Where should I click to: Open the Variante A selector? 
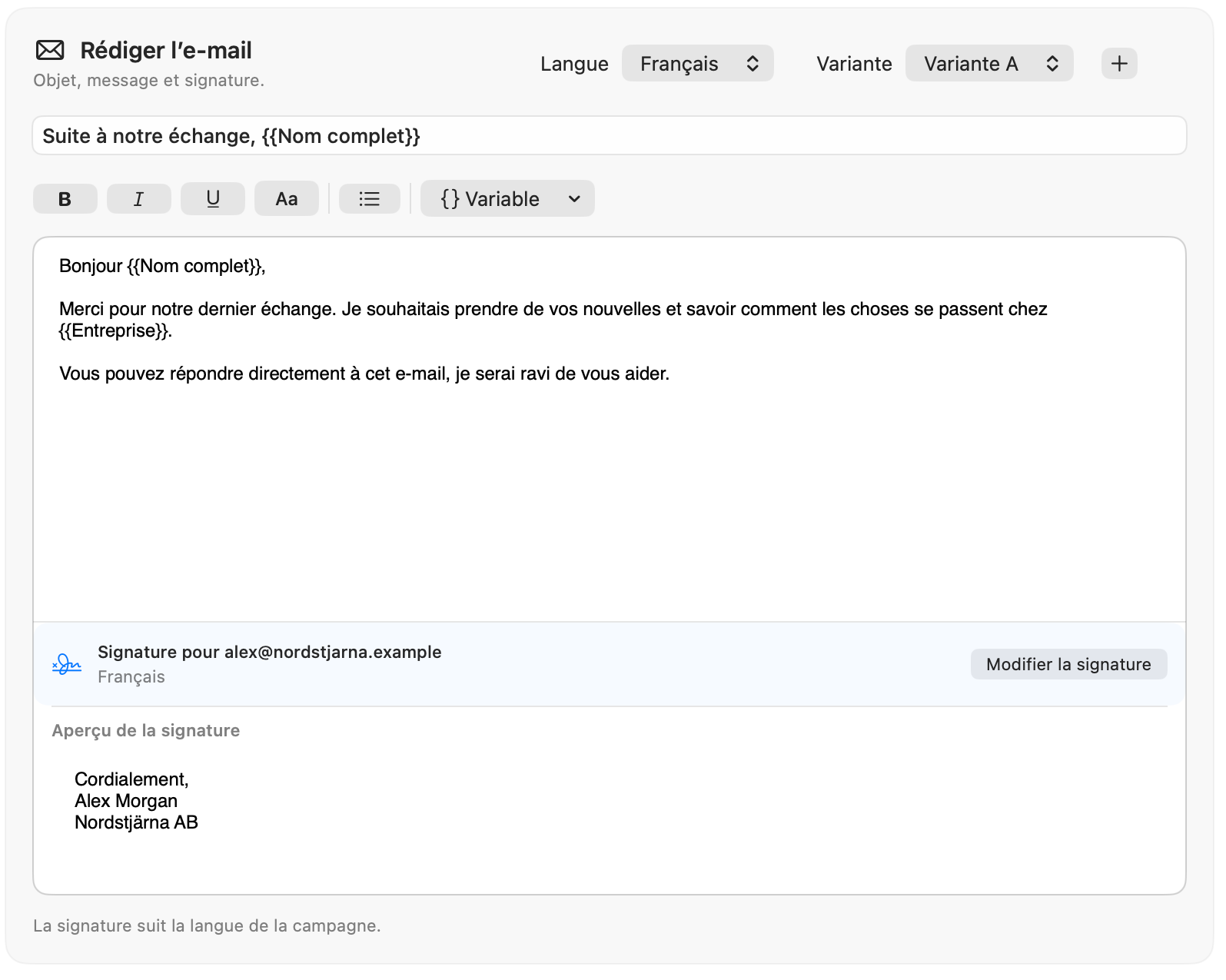pos(989,63)
